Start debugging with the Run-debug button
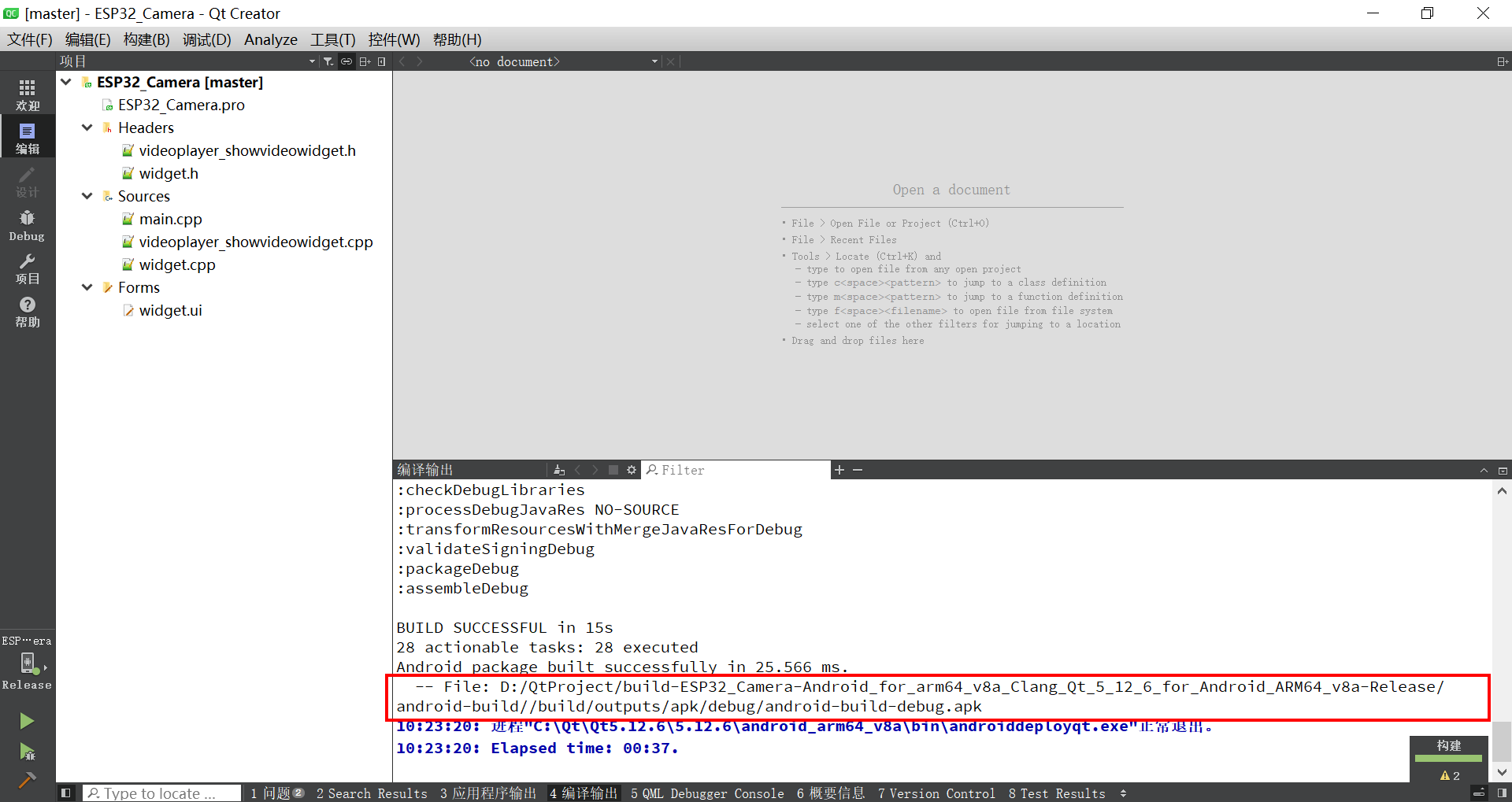1512x802 pixels. (27, 752)
